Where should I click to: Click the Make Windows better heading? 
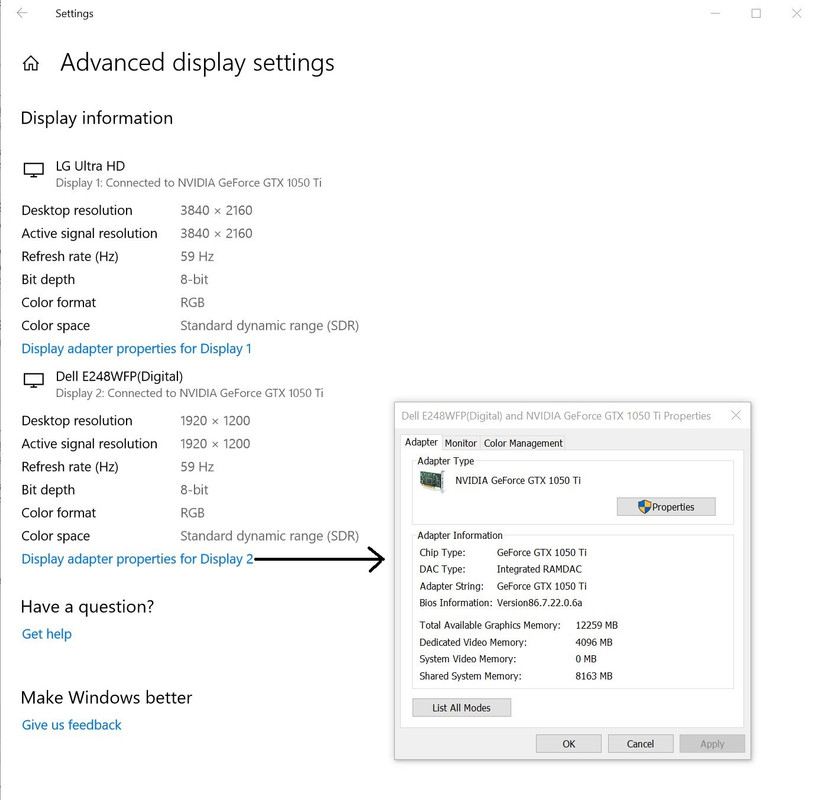click(106, 697)
